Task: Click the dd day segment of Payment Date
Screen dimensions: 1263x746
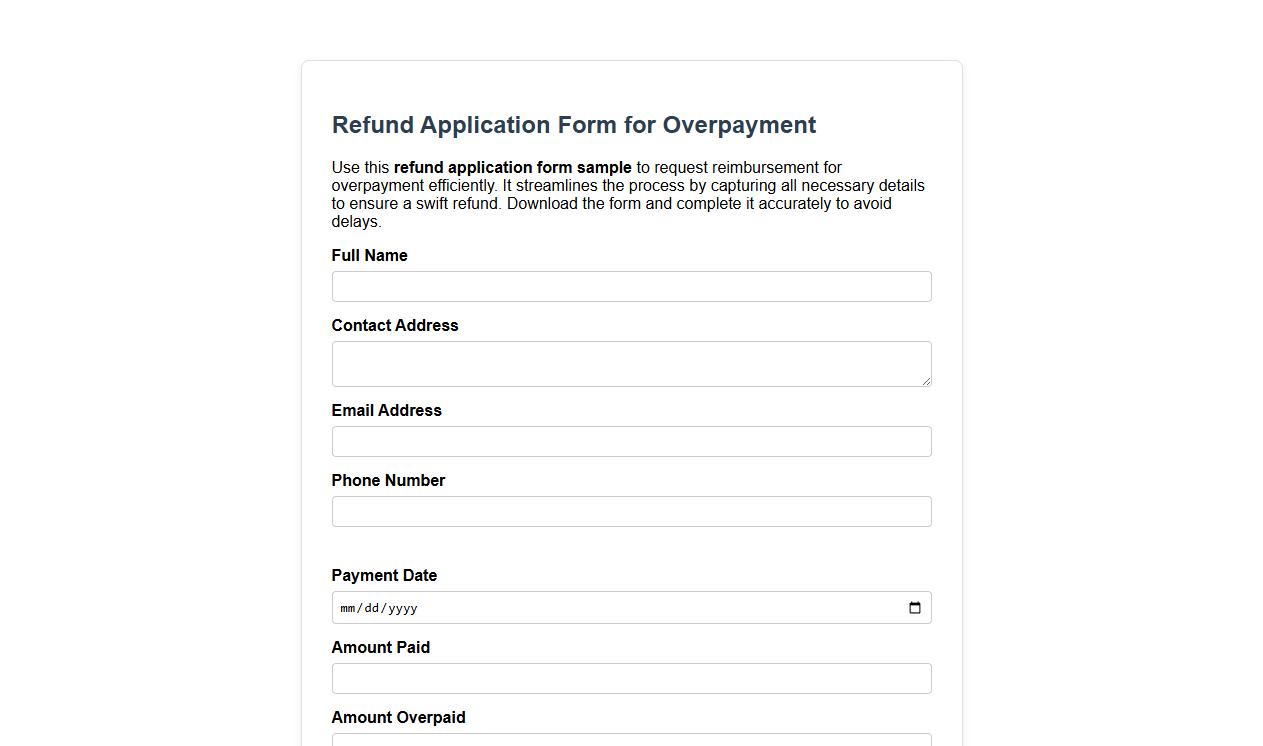Action: coord(370,607)
